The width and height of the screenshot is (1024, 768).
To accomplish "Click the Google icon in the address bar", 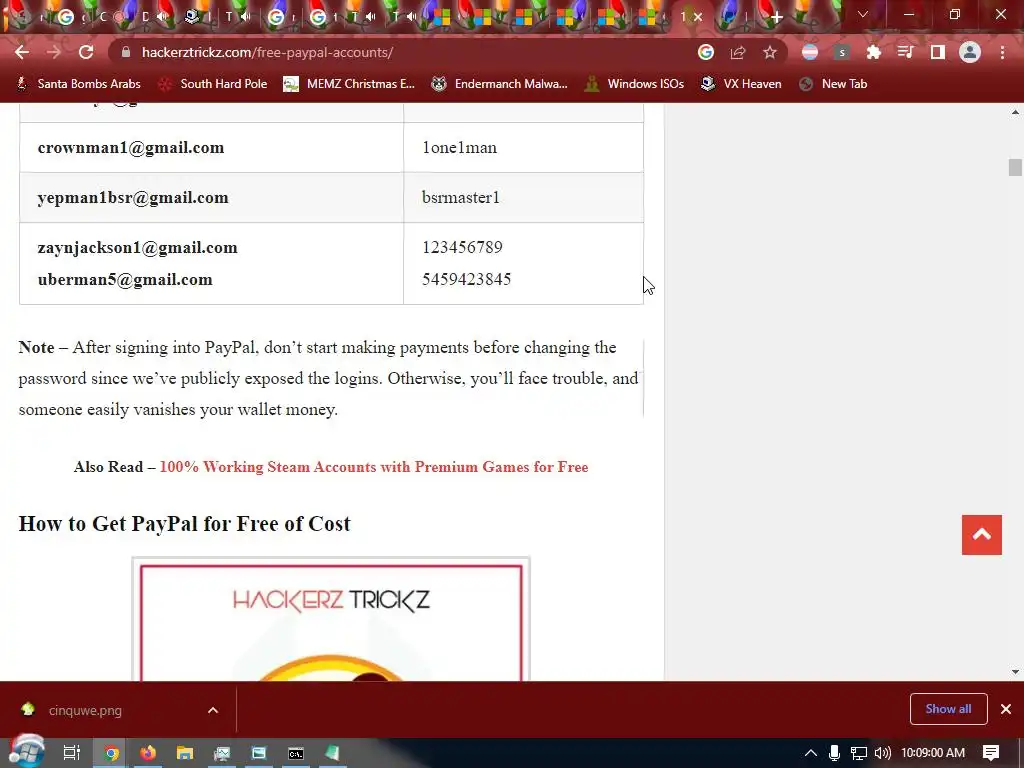I will click(x=706, y=52).
